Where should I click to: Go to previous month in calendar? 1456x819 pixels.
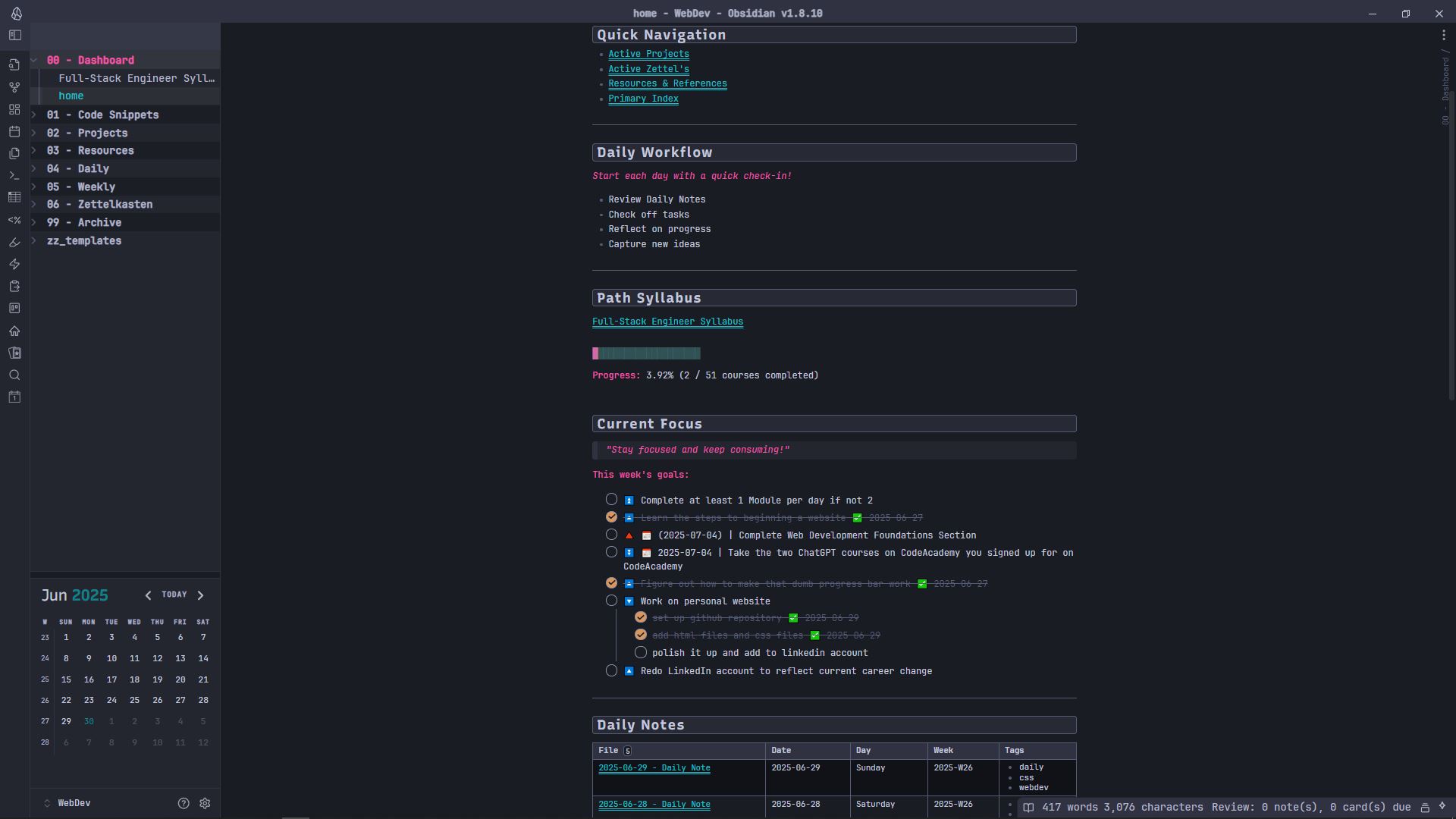coord(148,595)
